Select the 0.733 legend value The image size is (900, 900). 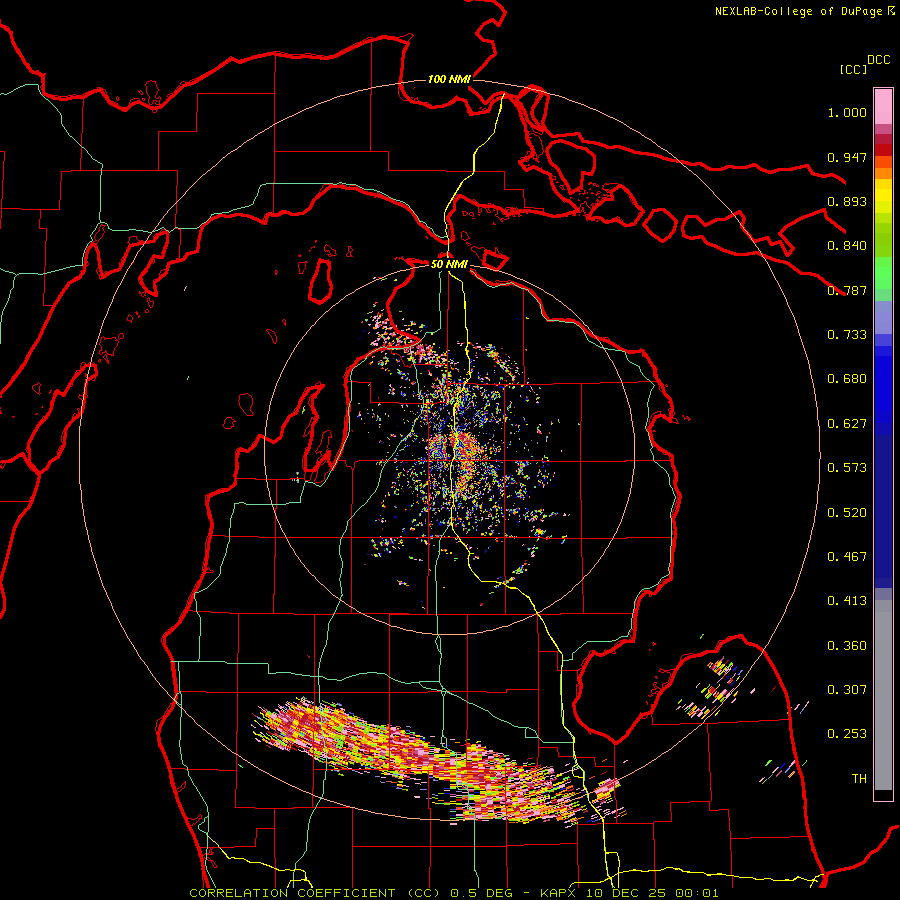click(847, 335)
